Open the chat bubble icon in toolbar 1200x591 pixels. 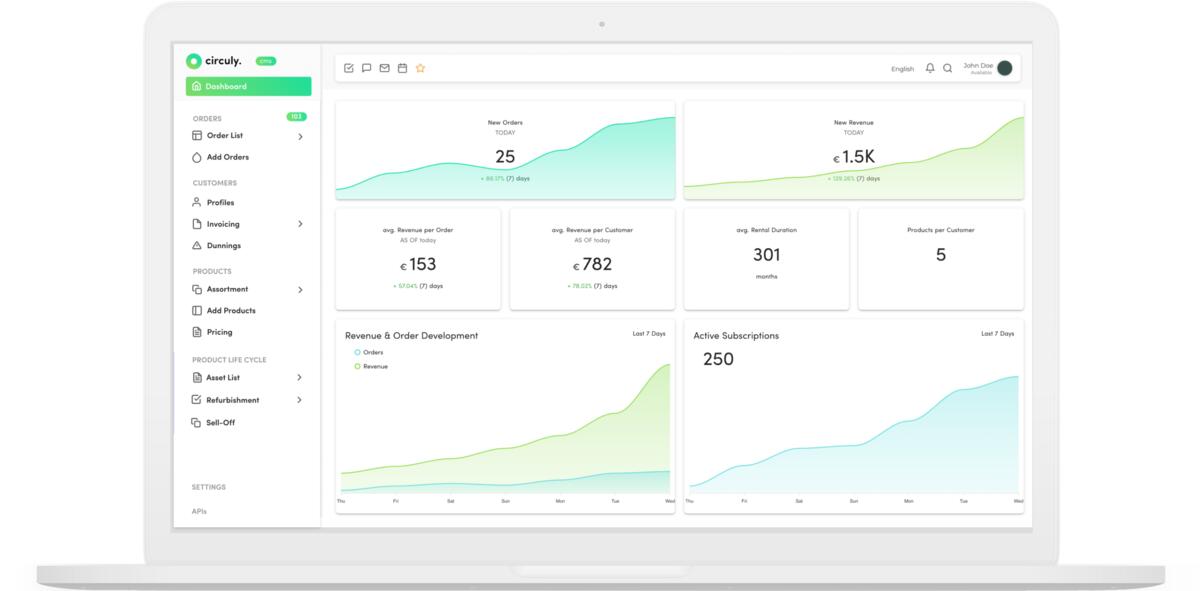[x=366, y=68]
